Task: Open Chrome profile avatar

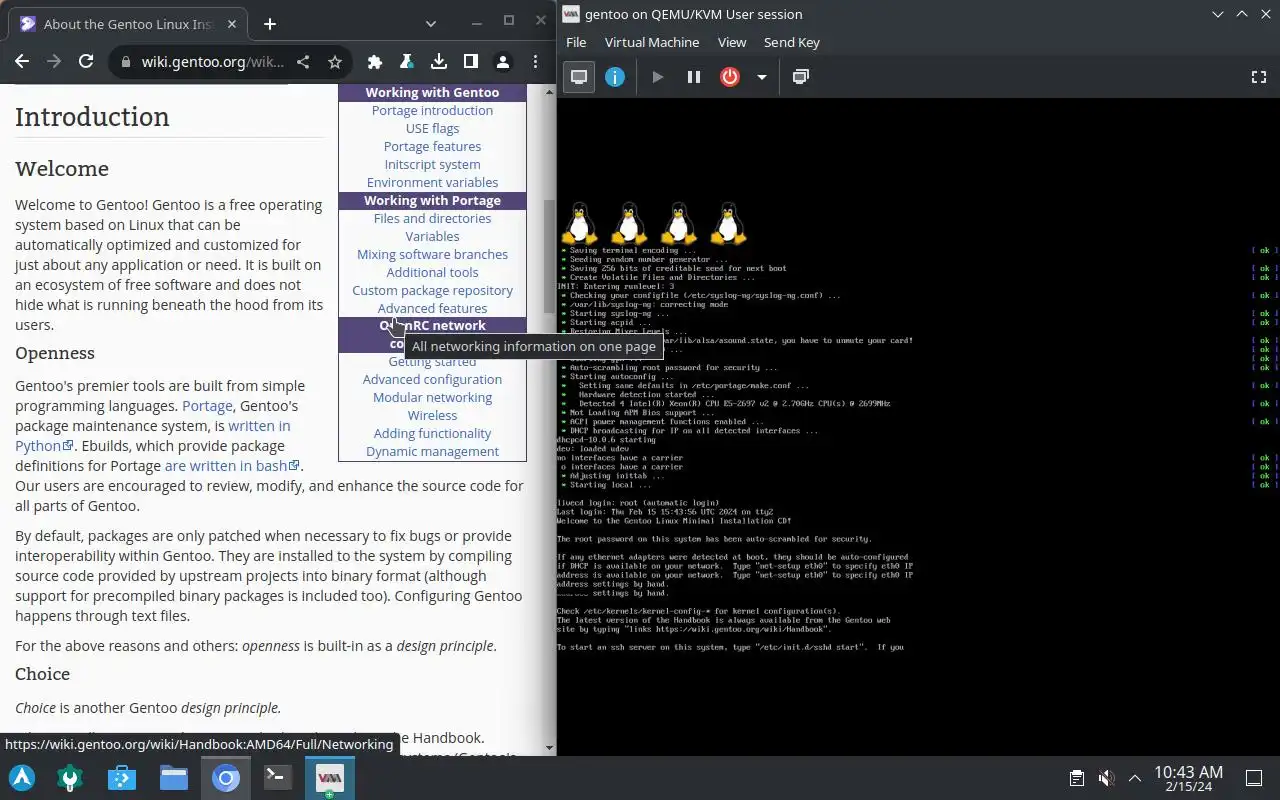Action: [503, 62]
